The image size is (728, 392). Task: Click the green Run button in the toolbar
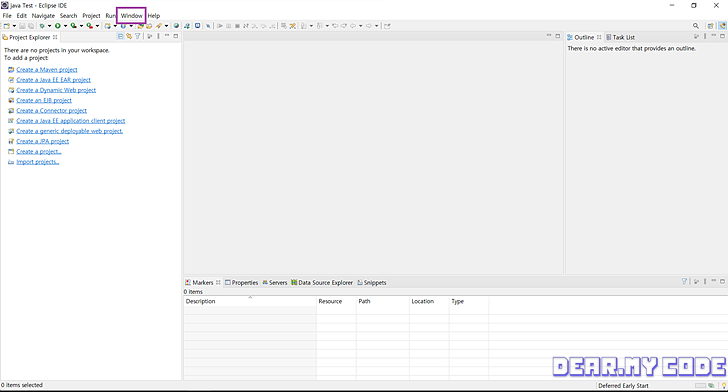click(58, 26)
